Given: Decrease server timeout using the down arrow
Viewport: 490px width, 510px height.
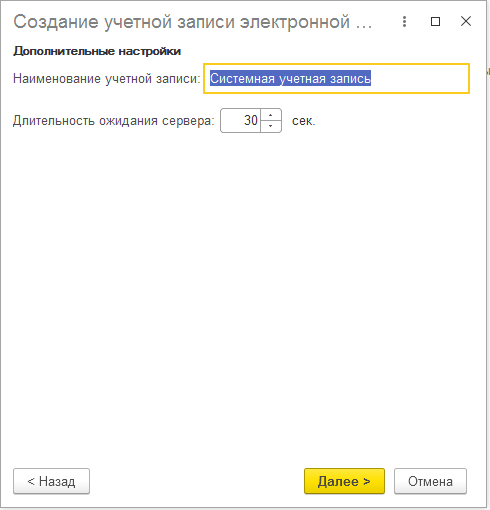Looking at the screenshot, I should click(x=271, y=126).
